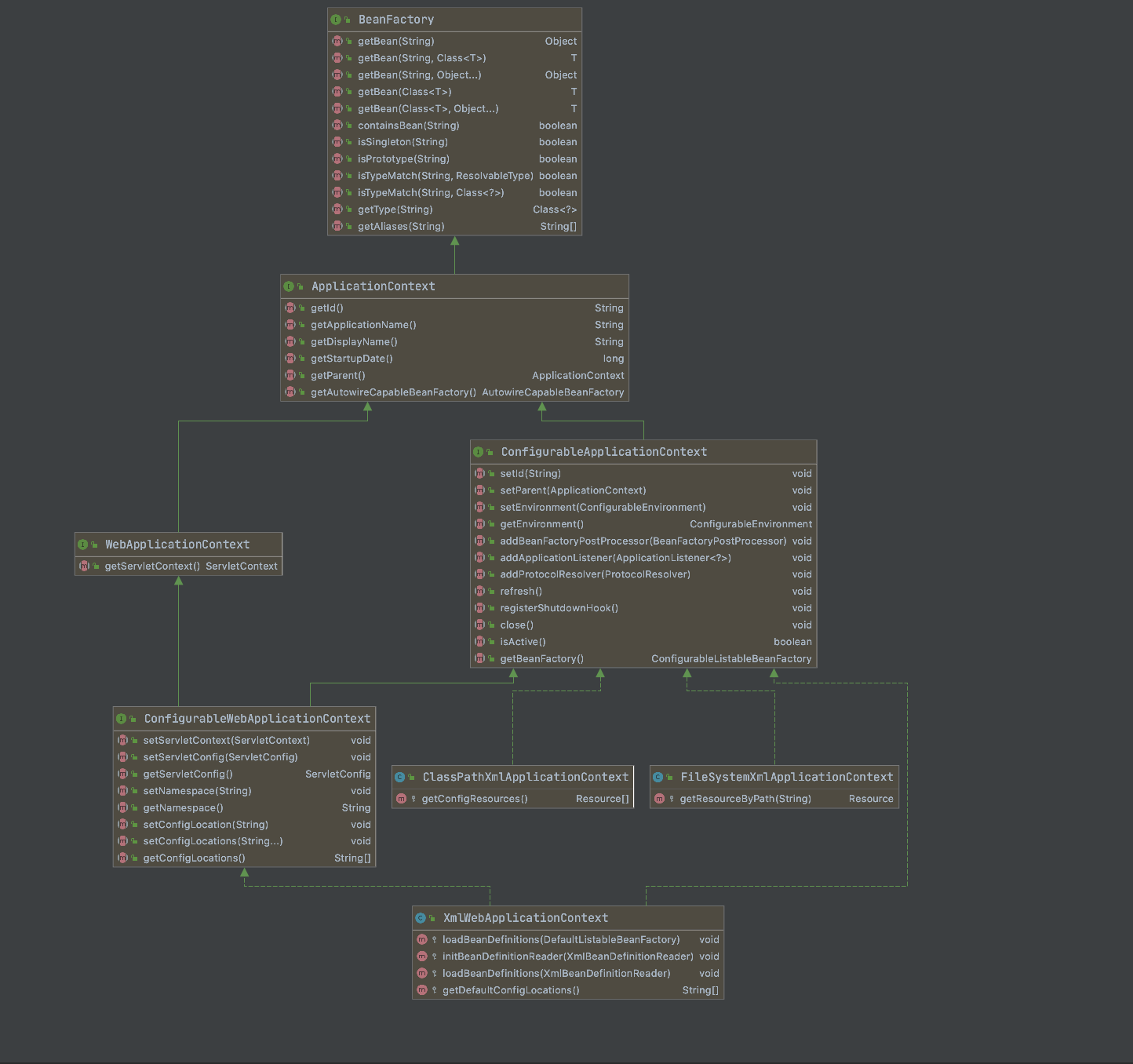Click getStartupDate() in ApplicationContext
The height and width of the screenshot is (1064, 1133).
pyautogui.click(x=352, y=359)
